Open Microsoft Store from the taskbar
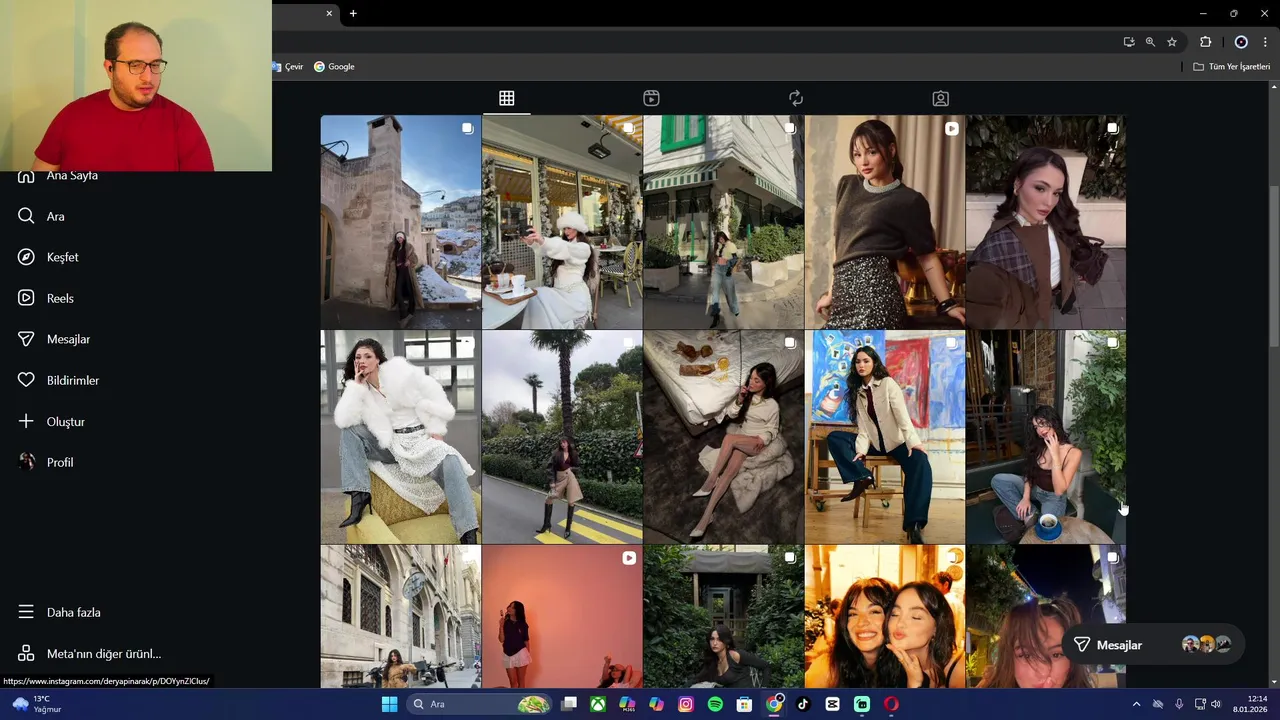1280x720 pixels. (744, 704)
